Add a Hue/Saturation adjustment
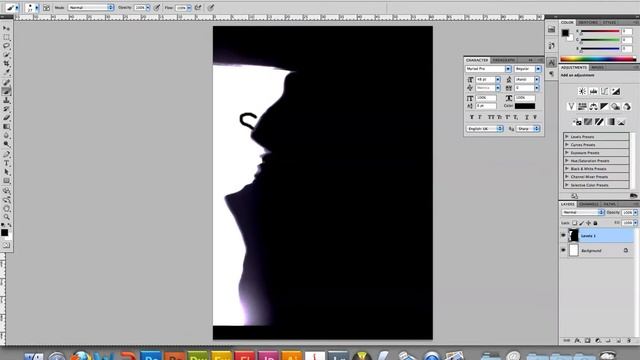The height and width of the screenshot is (360, 640). (x=582, y=107)
